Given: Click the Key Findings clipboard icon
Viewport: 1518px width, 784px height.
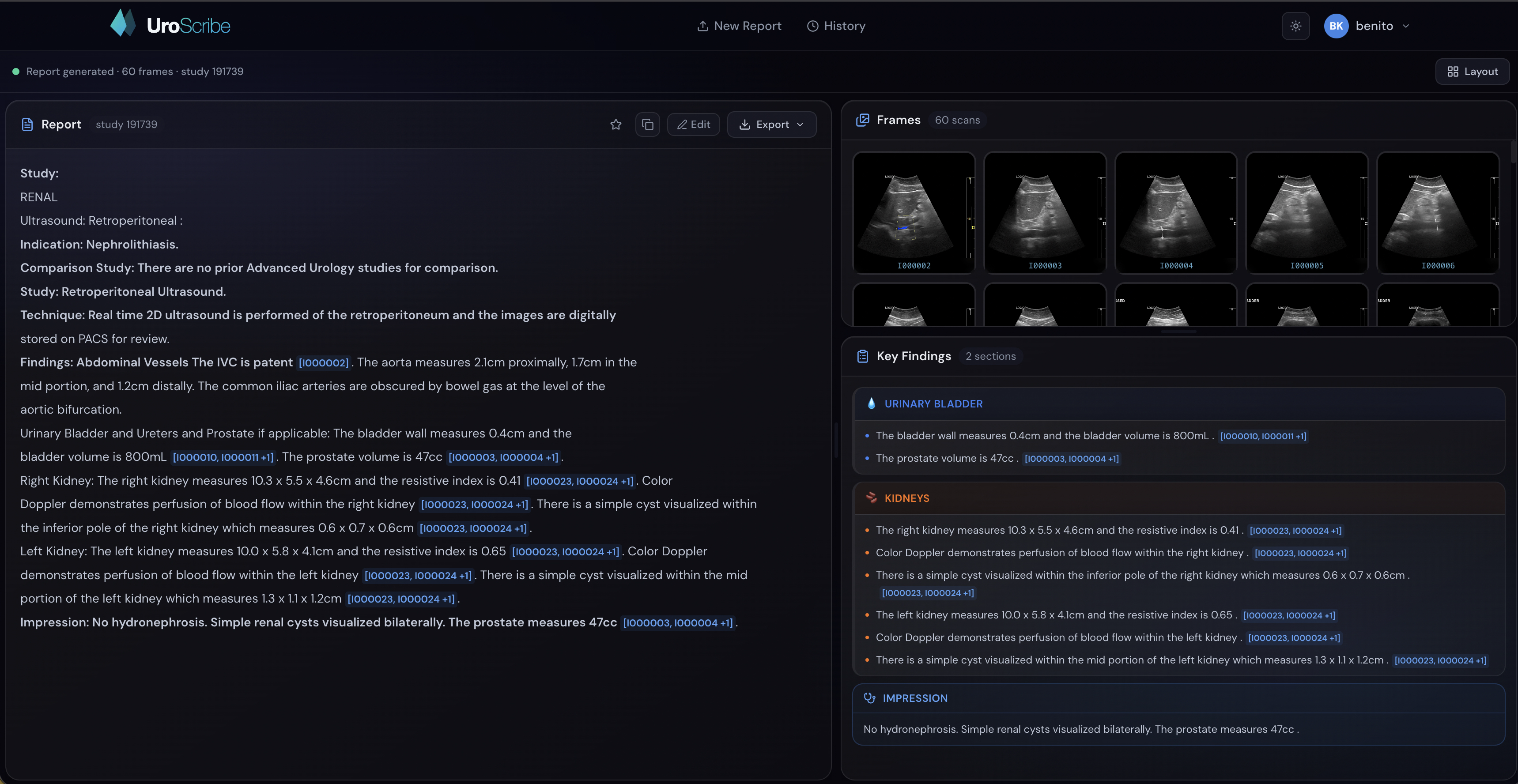Looking at the screenshot, I should point(863,356).
